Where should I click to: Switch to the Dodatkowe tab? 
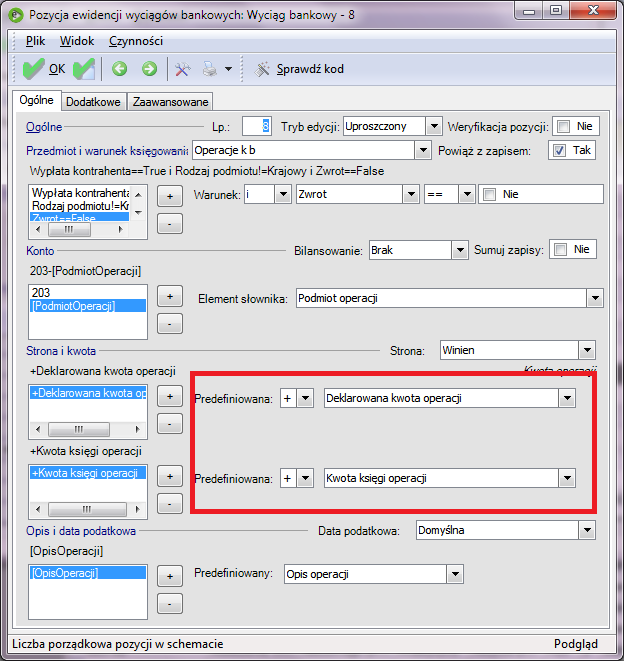pyautogui.click(x=93, y=102)
